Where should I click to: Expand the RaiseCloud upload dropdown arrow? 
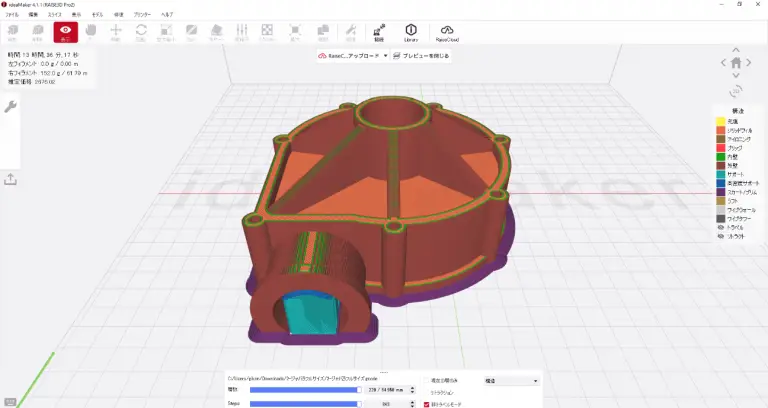(385, 56)
